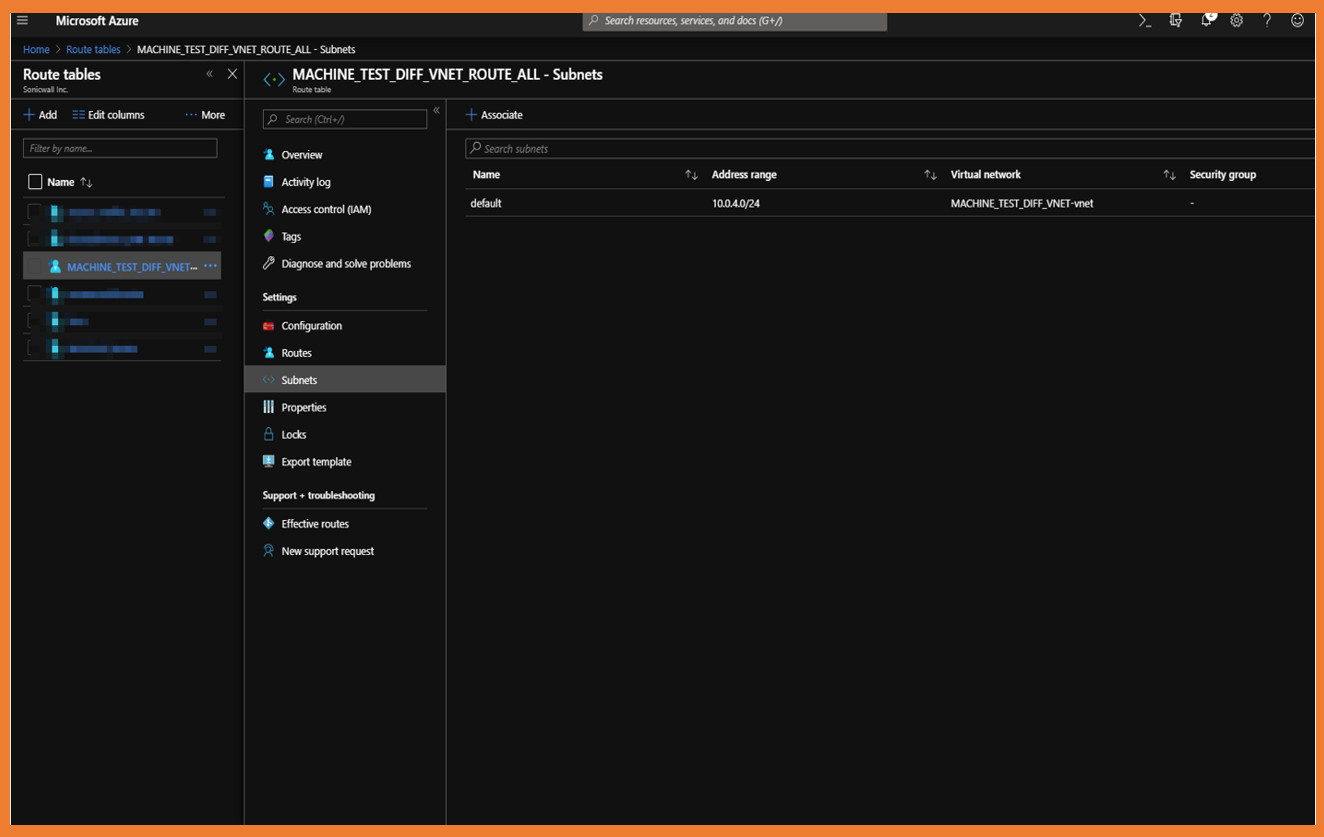
Task: Collapse the resource menu sidebar
Action: pos(436,111)
